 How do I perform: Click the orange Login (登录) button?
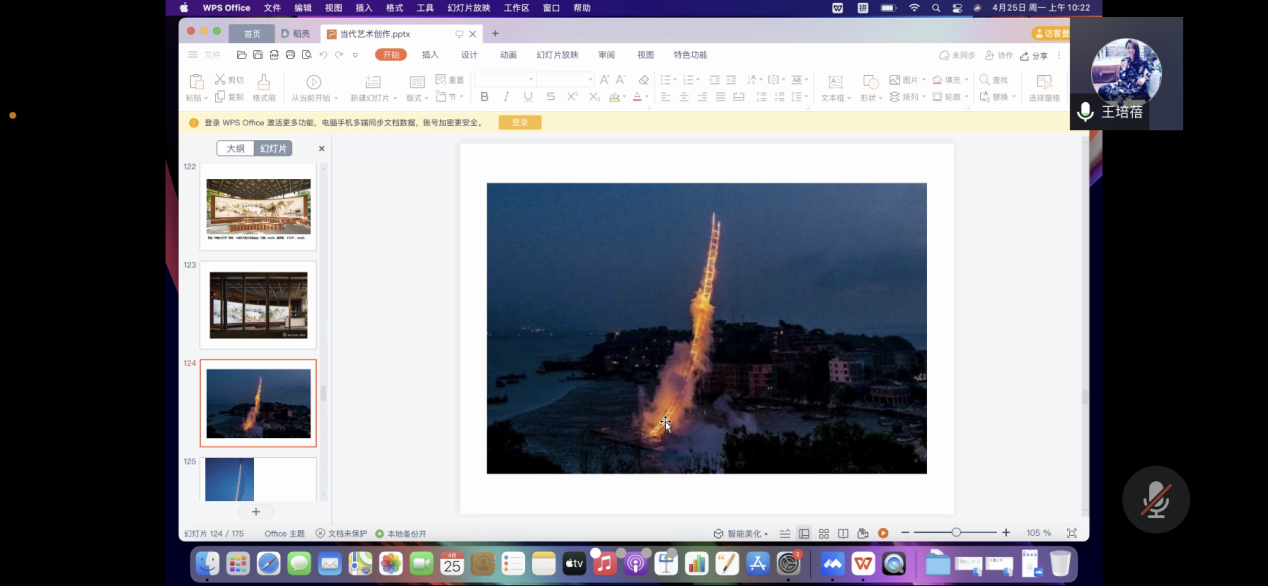[520, 122]
